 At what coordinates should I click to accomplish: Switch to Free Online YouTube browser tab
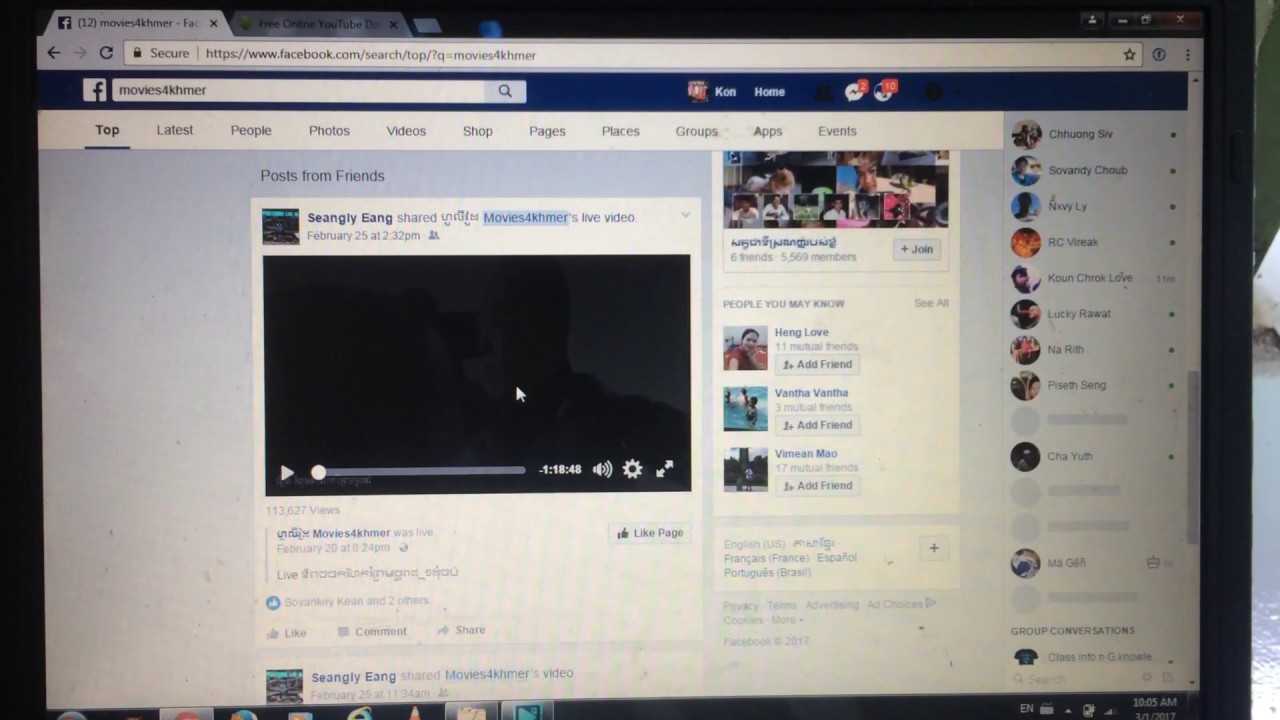pos(319,23)
